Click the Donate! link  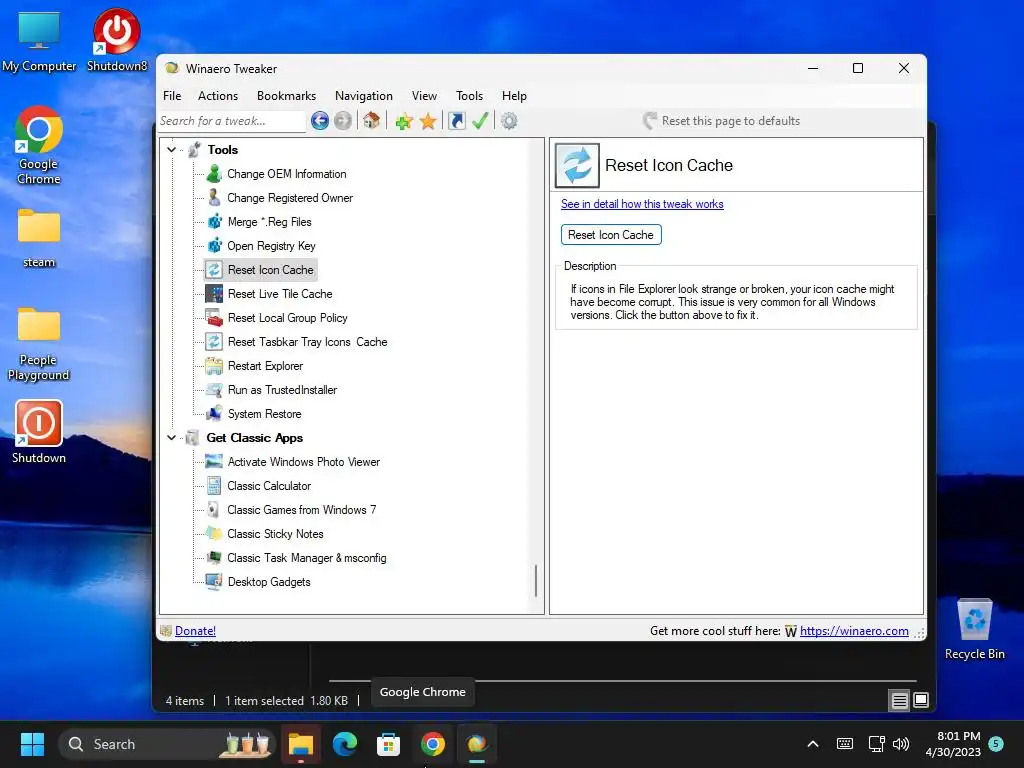click(x=195, y=631)
